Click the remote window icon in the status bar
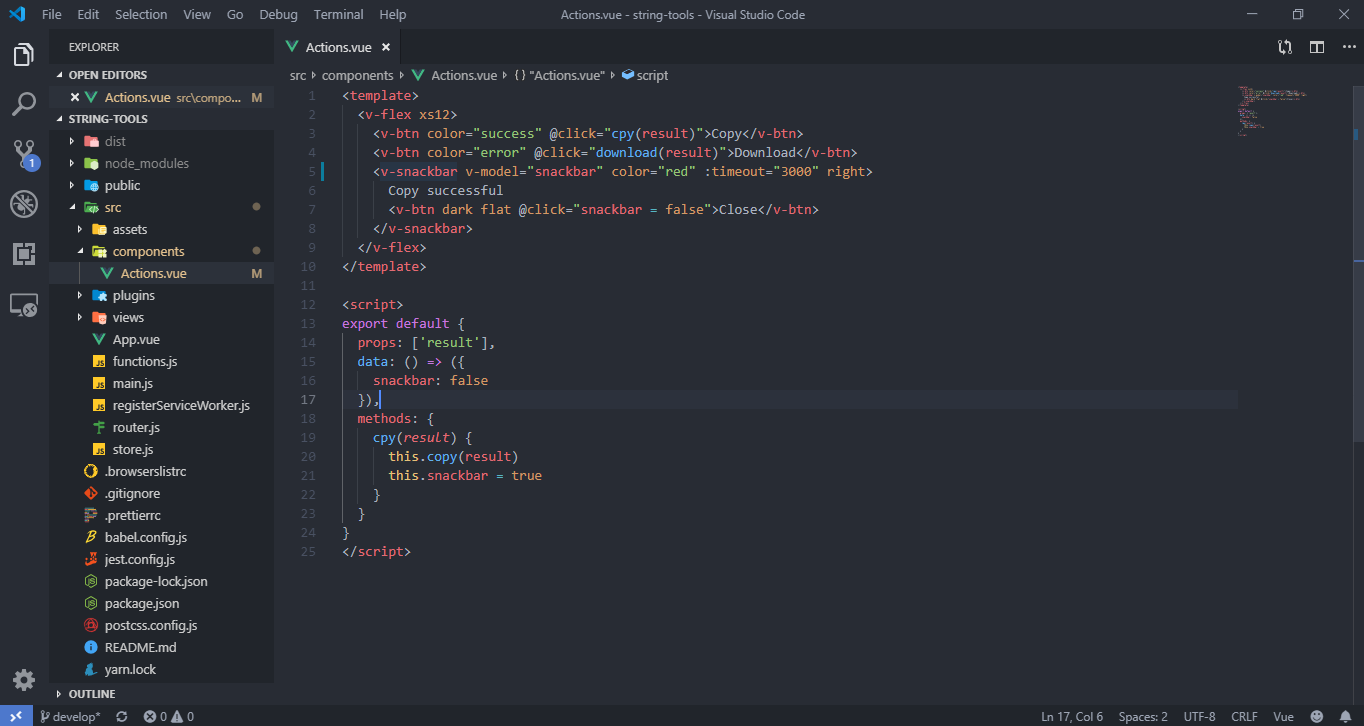The width and height of the screenshot is (1364, 726). (x=16, y=716)
